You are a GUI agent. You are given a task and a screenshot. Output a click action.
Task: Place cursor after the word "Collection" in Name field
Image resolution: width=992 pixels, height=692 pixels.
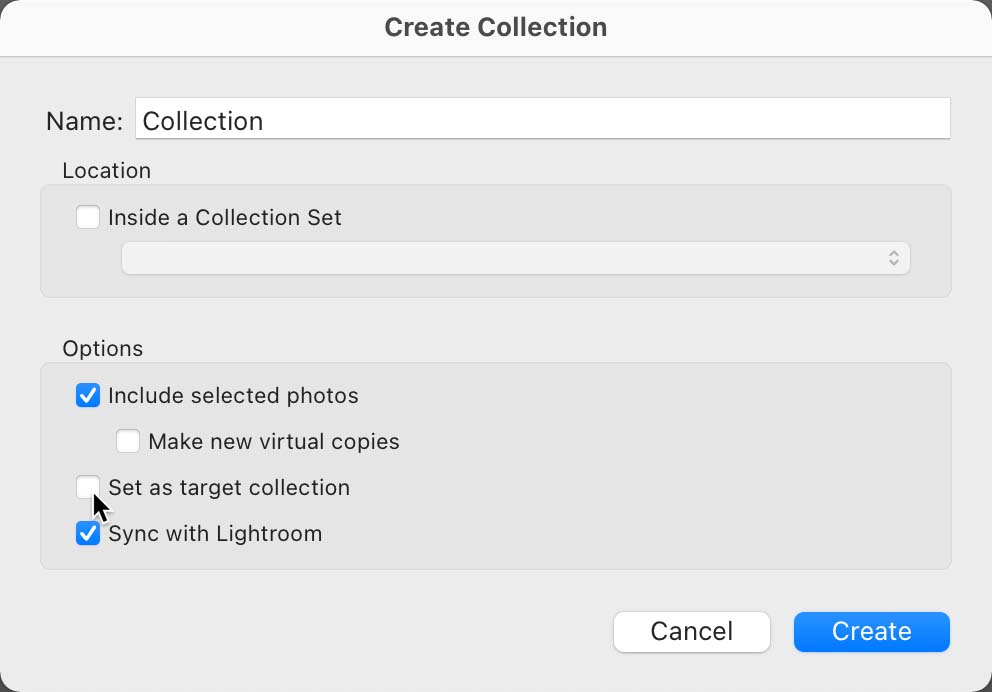click(264, 121)
